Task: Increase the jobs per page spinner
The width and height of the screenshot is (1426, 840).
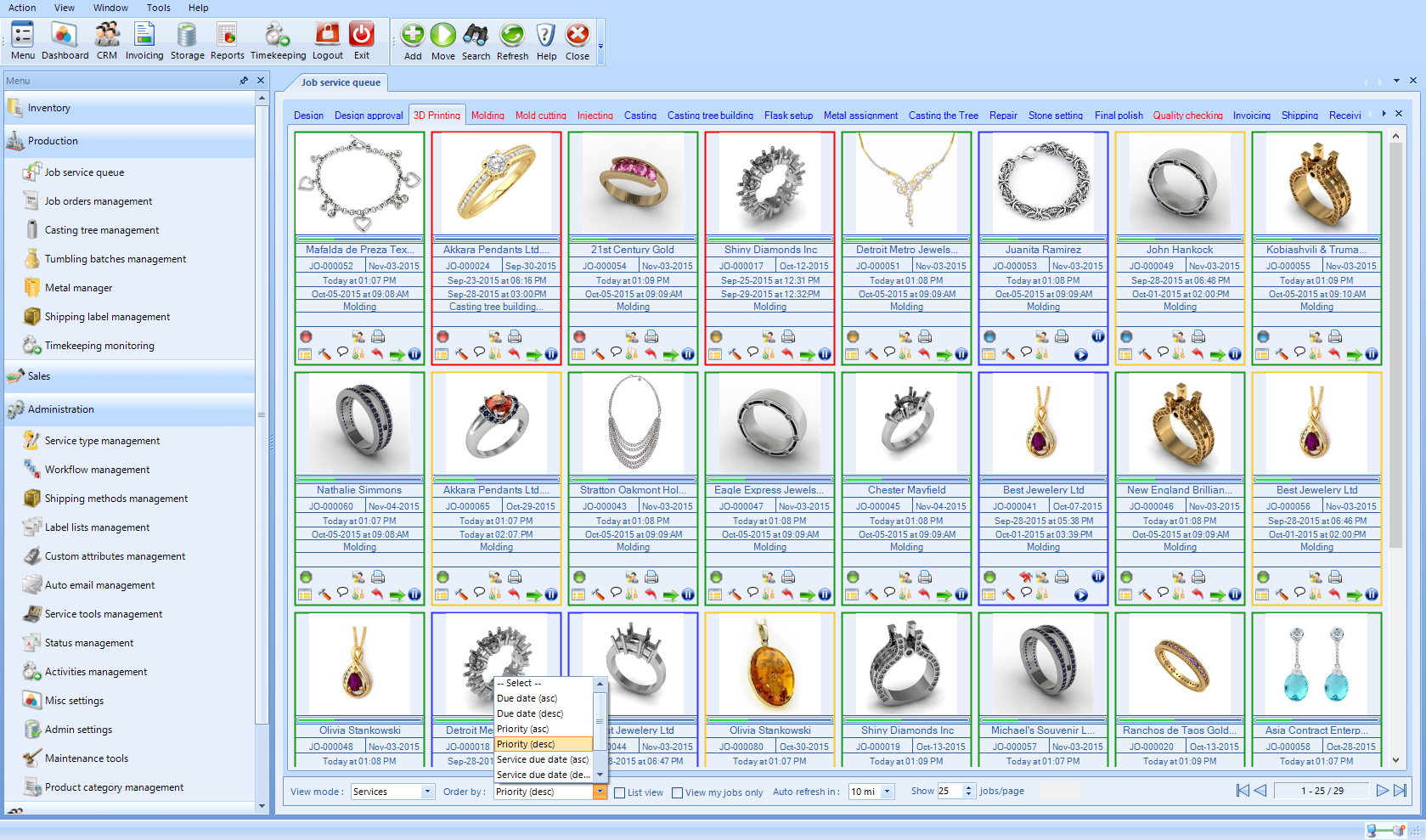Action: point(968,787)
